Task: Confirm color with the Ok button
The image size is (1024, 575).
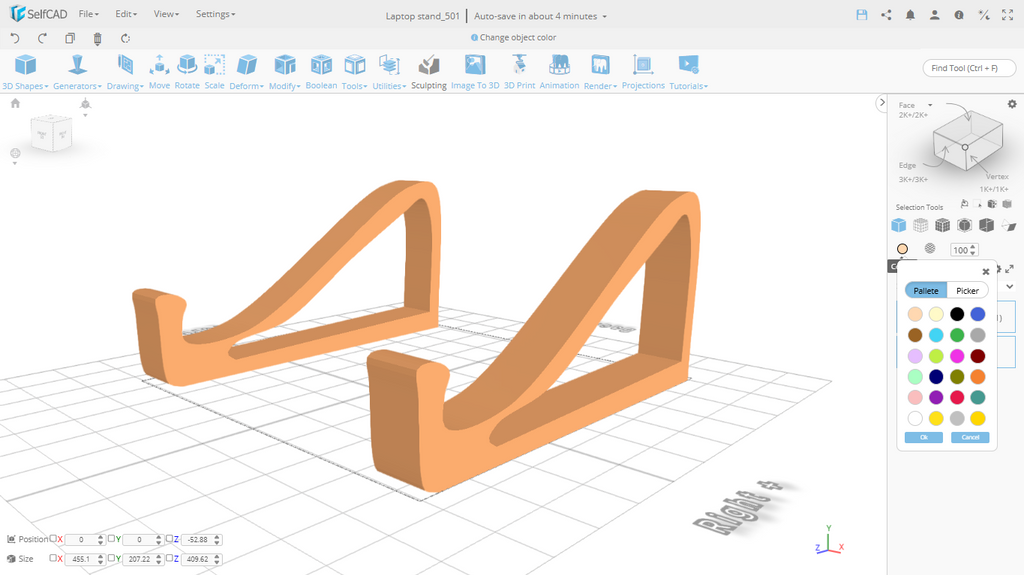Action: coord(923,437)
